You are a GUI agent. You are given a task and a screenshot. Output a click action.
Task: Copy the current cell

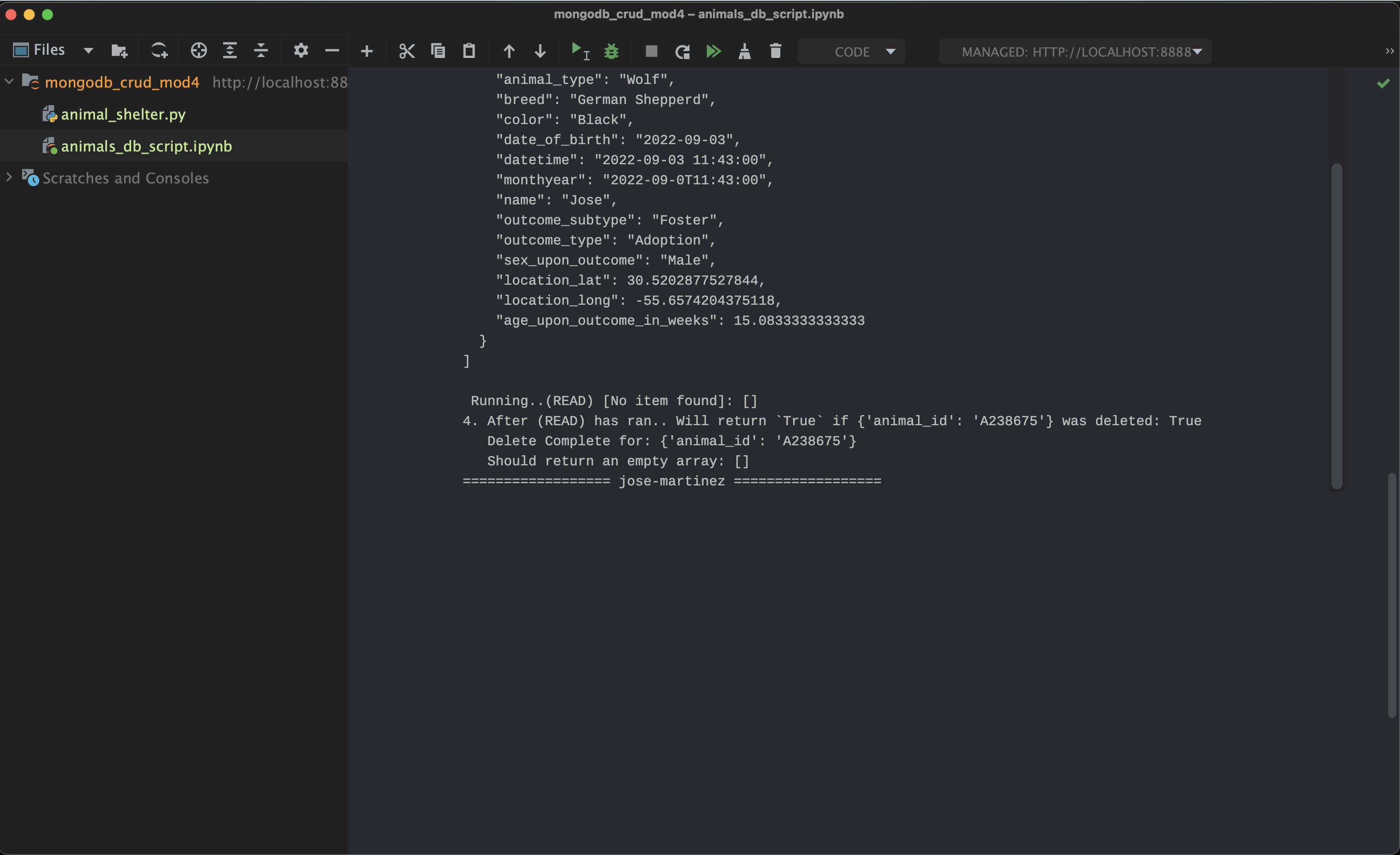(438, 51)
